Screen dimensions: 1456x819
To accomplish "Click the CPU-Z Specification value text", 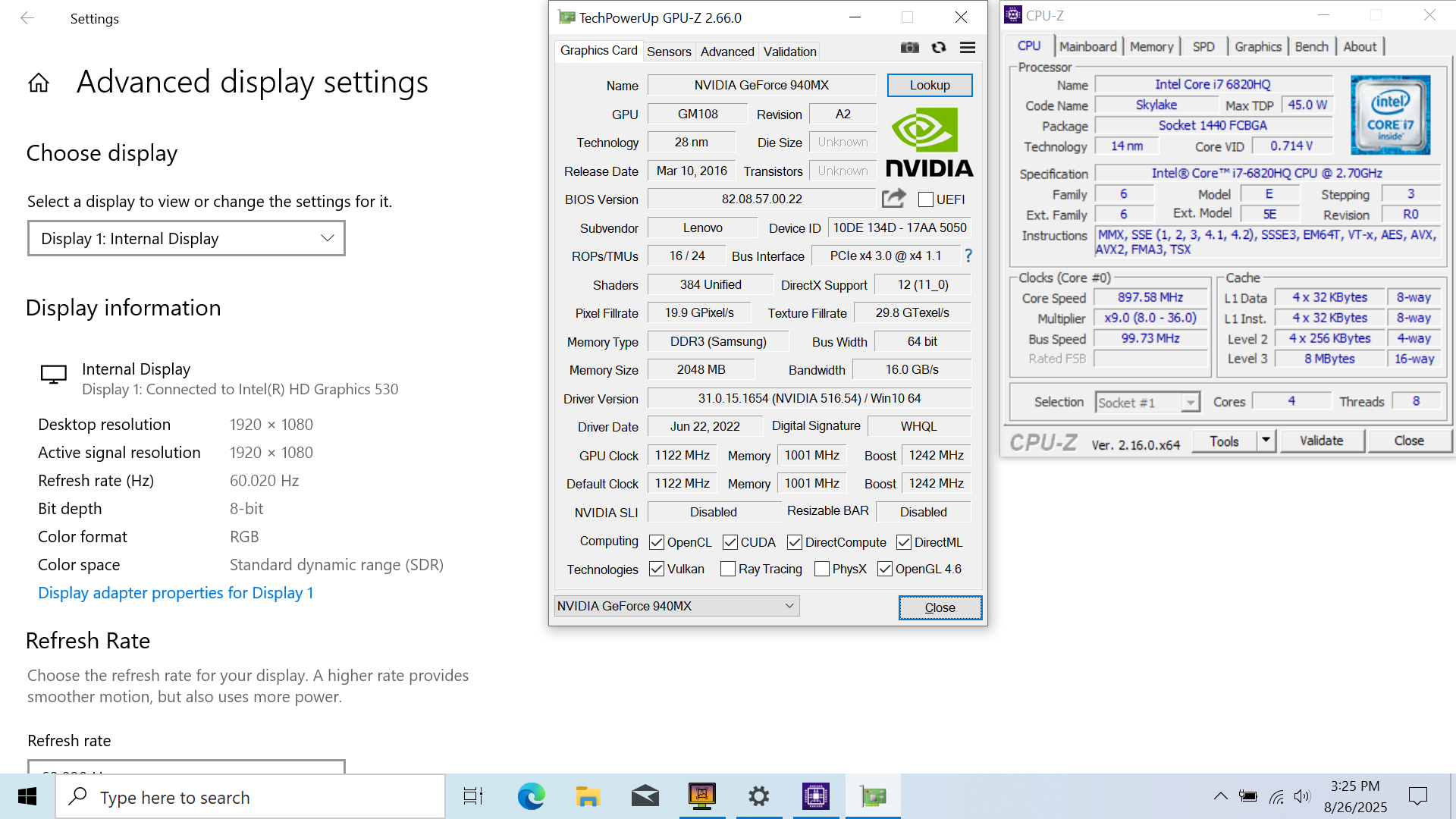I will point(1266,173).
